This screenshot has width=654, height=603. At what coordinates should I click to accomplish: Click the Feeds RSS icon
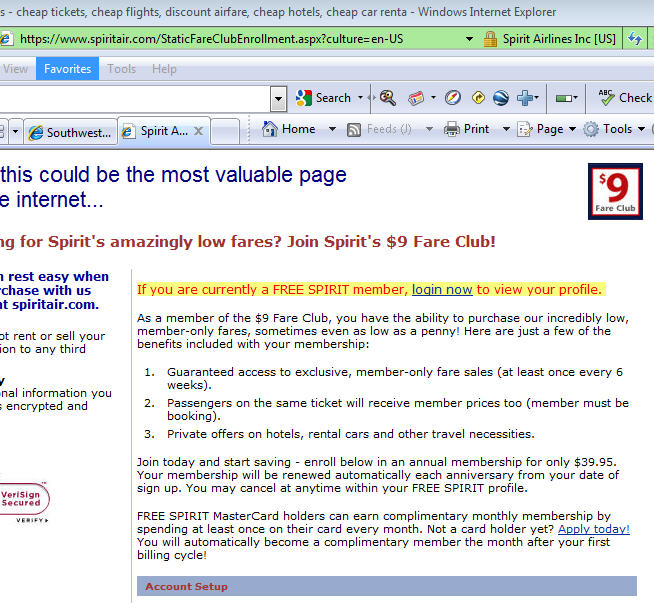pyautogui.click(x=354, y=130)
